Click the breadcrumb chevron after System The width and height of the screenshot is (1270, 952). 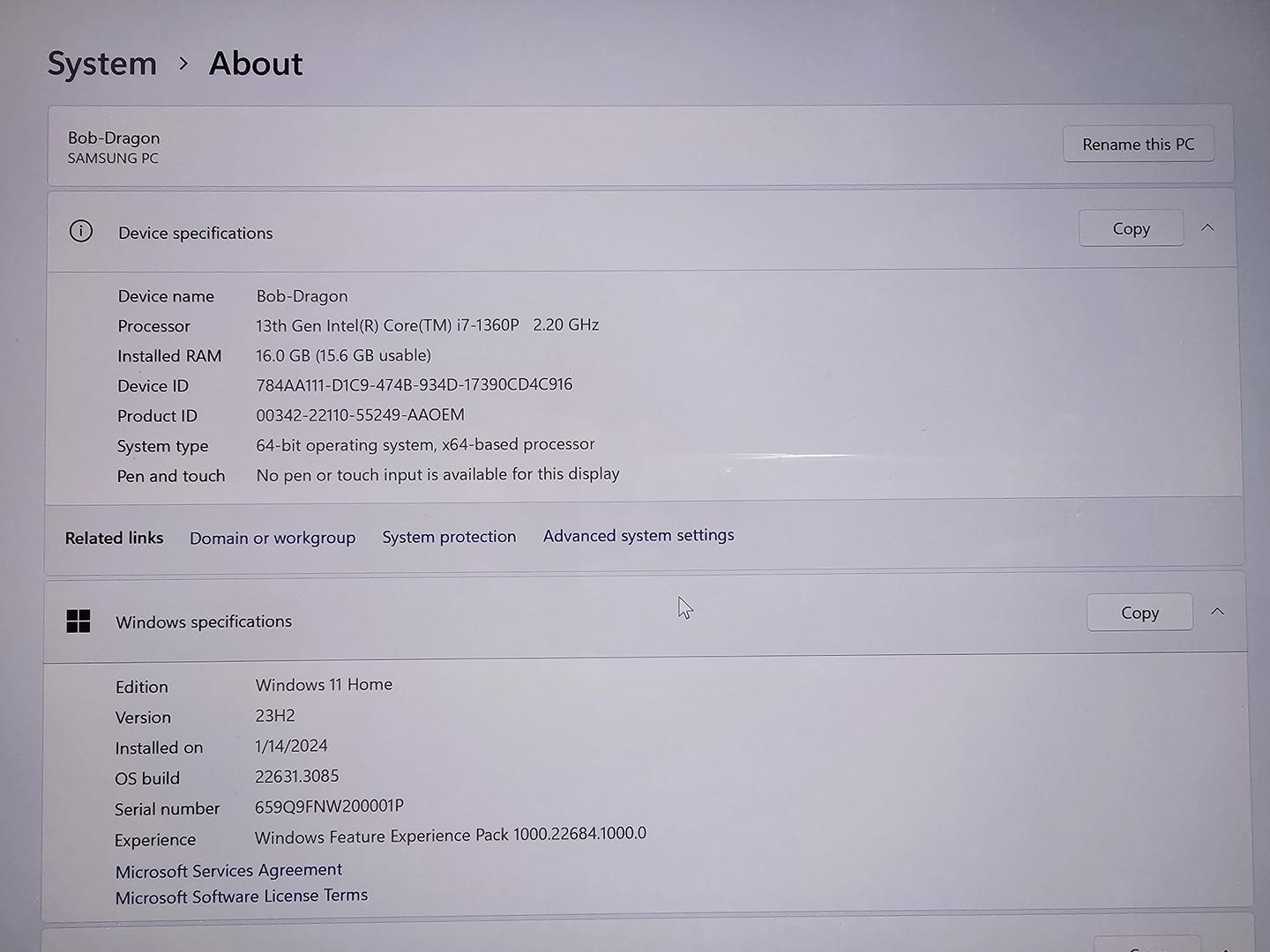183,63
